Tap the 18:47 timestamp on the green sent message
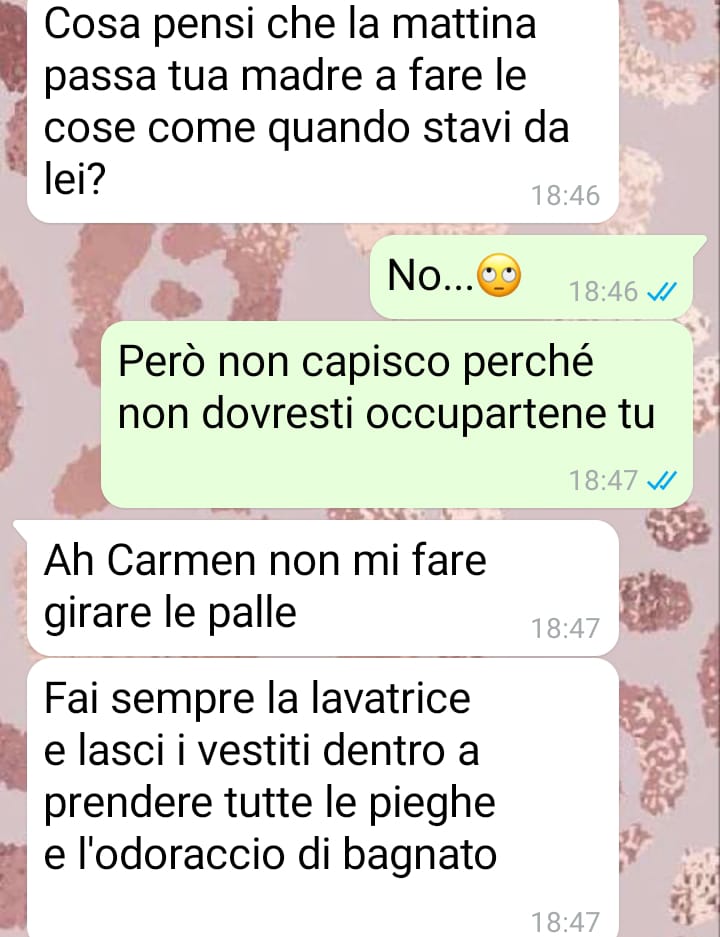This screenshot has width=720, height=937. coord(603,480)
